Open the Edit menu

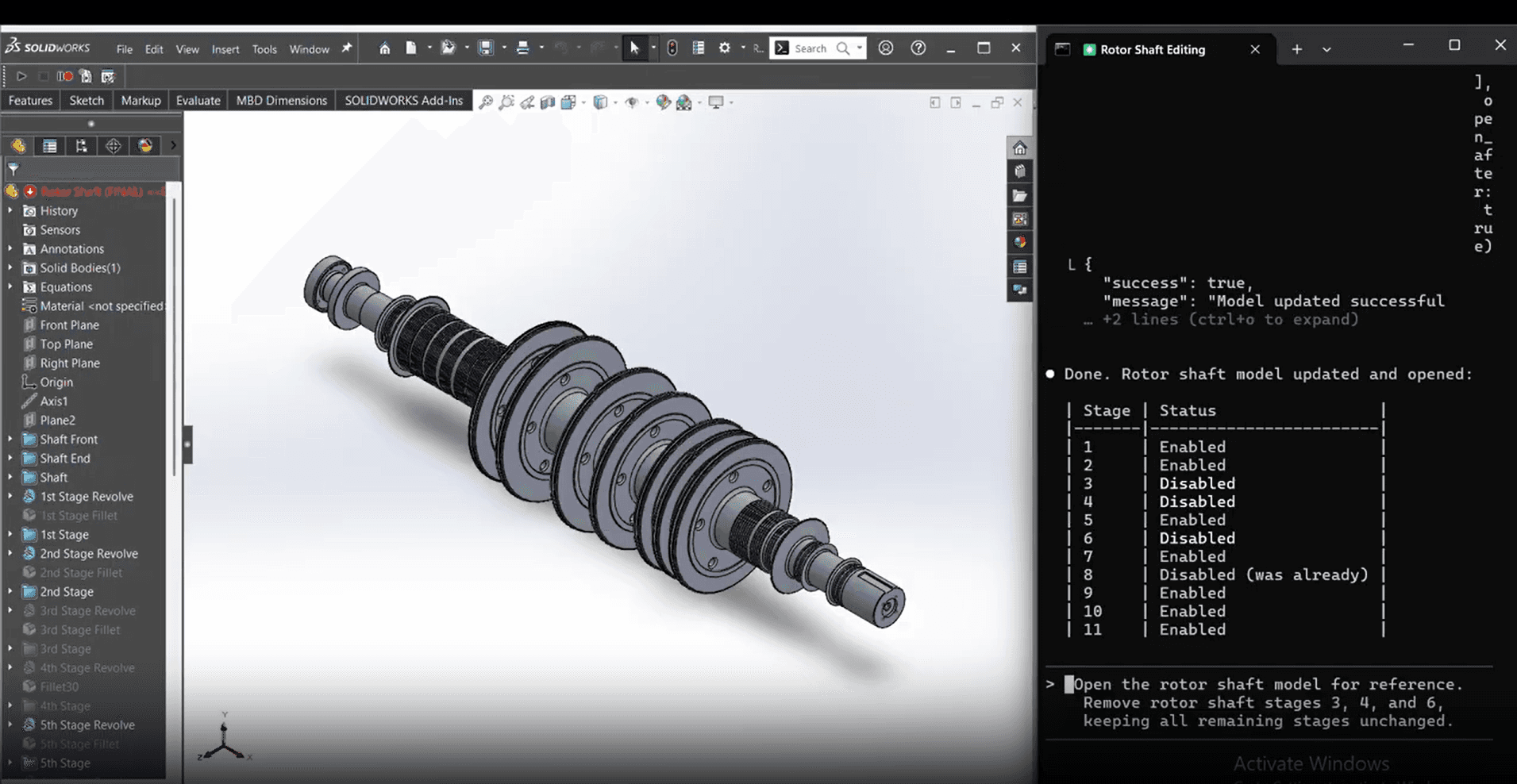(x=154, y=49)
